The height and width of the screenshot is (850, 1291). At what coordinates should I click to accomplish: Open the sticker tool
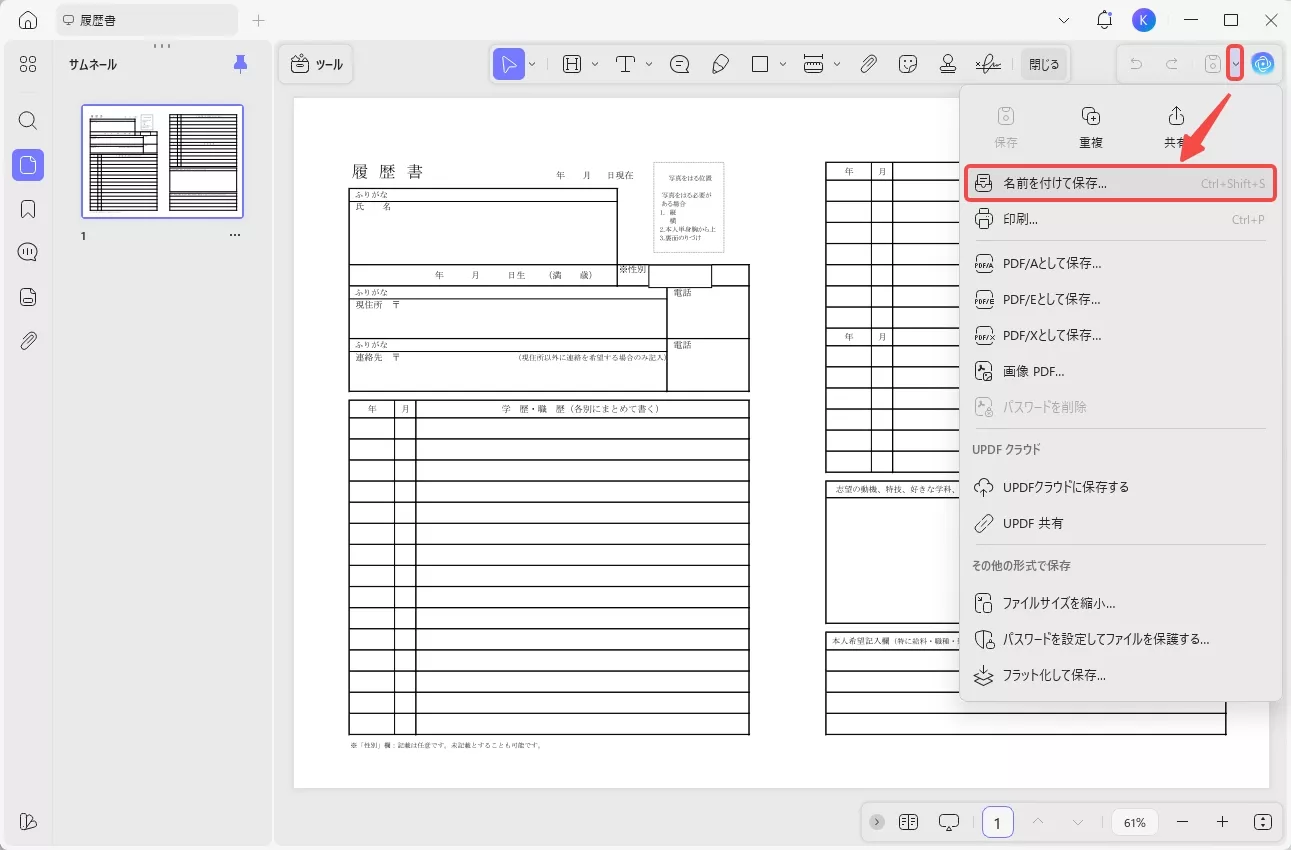coord(908,64)
